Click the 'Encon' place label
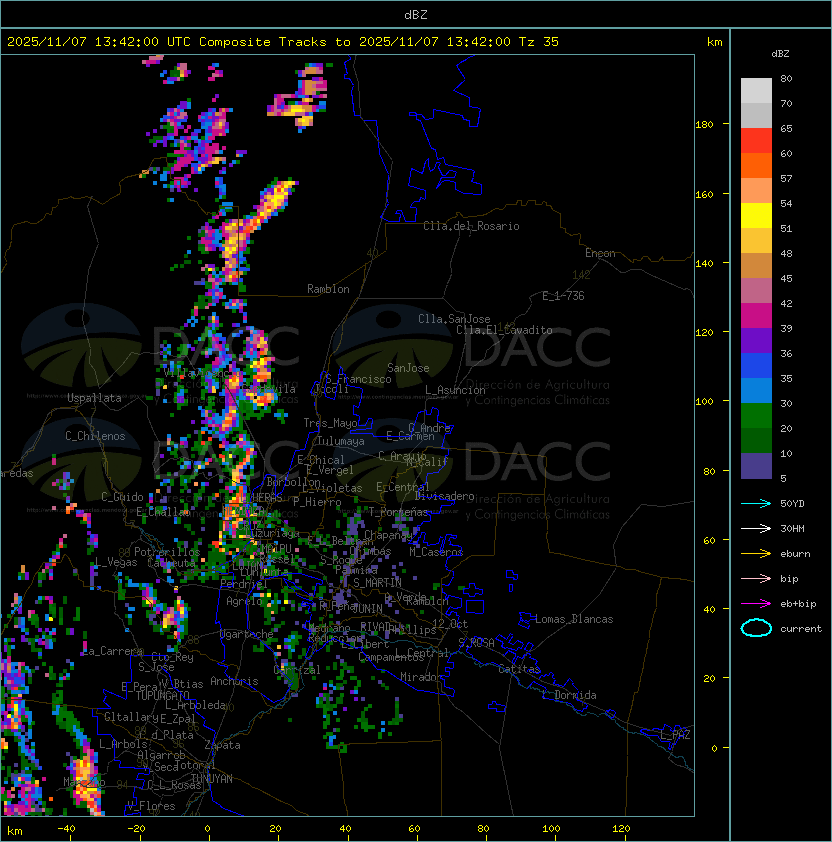Screen dimensions: 832x842 pos(600,253)
